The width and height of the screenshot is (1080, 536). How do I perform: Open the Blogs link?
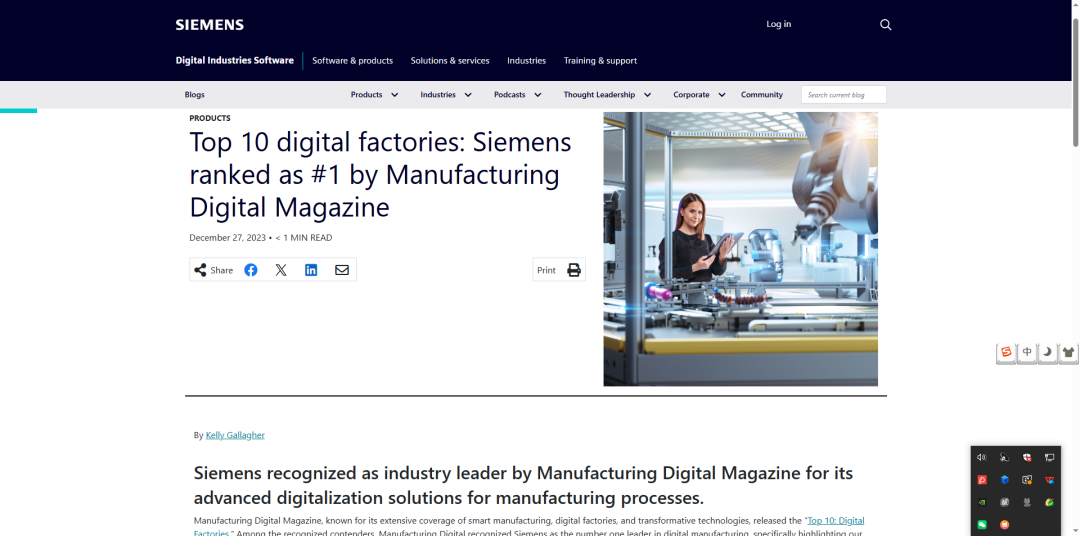pos(194,95)
